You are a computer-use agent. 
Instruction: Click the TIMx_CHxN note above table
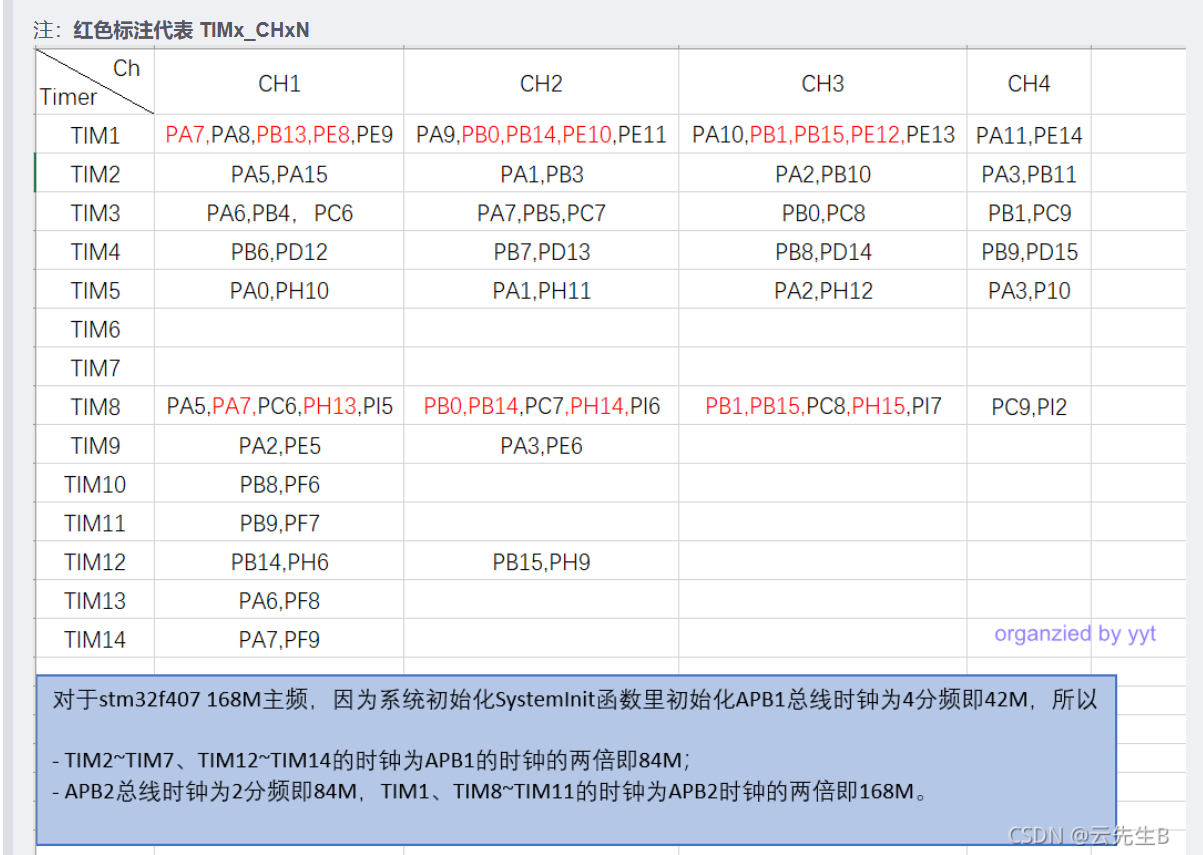coord(172,30)
